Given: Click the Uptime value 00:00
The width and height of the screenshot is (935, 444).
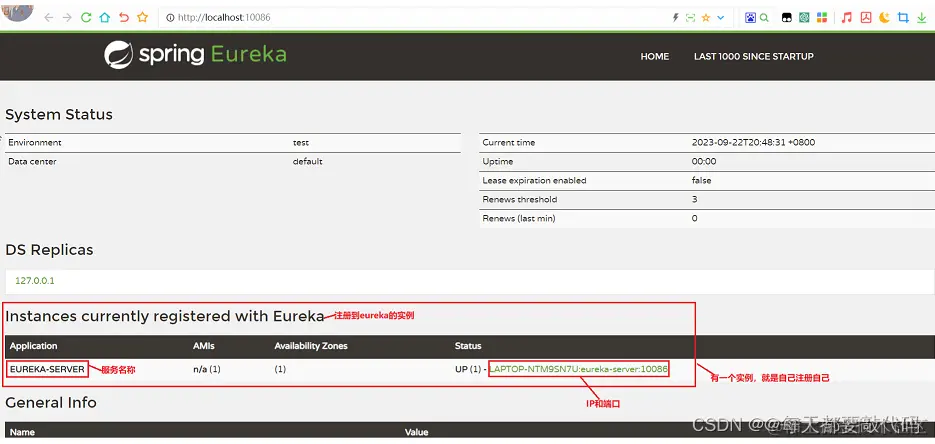Looking at the screenshot, I should click(x=704, y=162).
